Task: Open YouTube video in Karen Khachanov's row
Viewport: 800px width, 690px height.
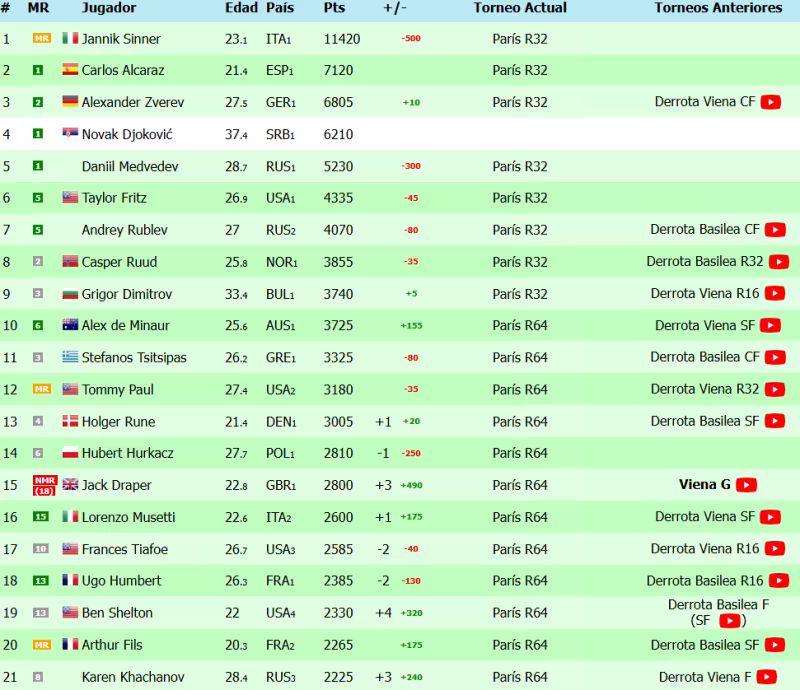Action: click(766, 677)
